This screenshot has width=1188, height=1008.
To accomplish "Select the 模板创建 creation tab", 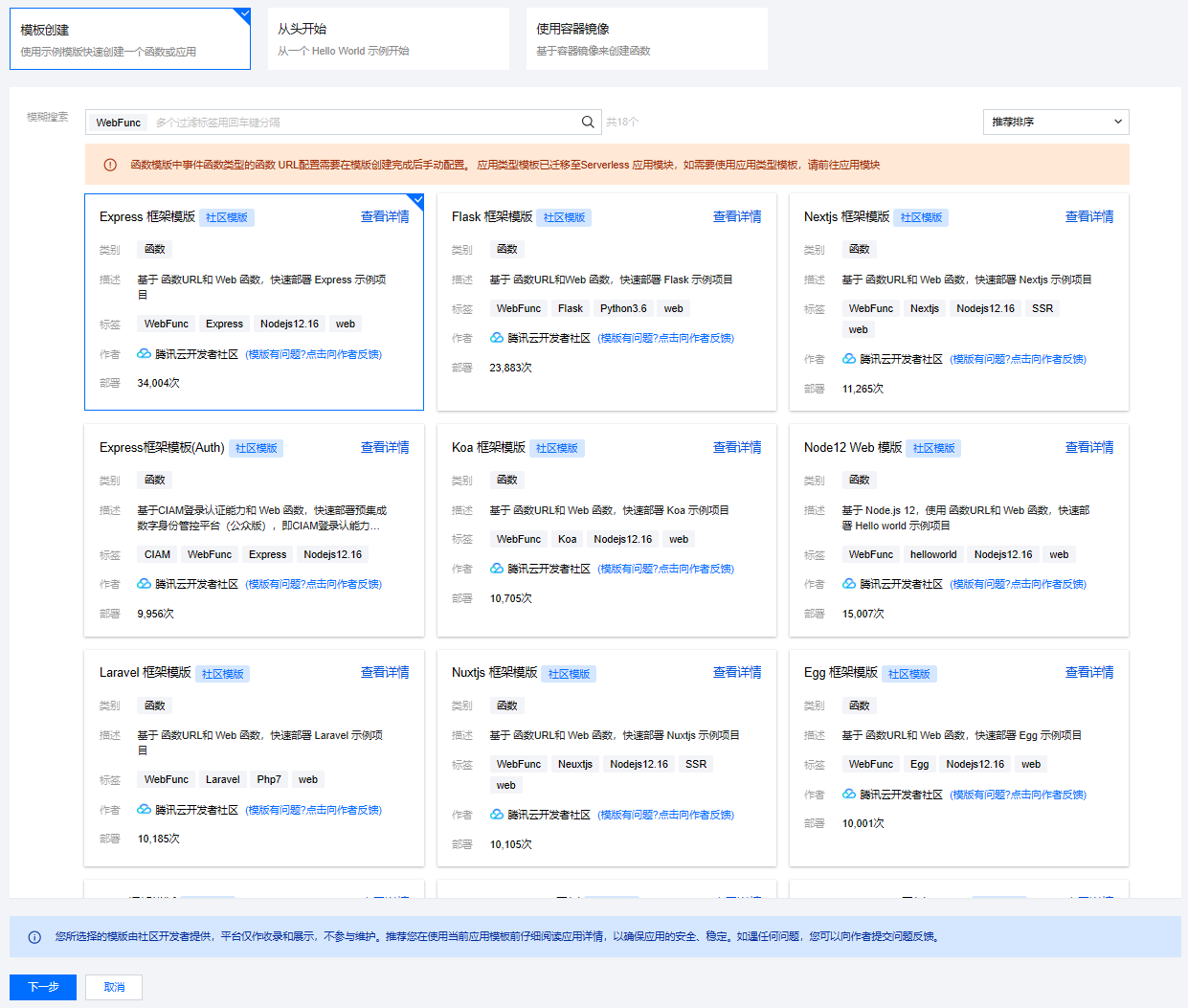I will tap(130, 39).
